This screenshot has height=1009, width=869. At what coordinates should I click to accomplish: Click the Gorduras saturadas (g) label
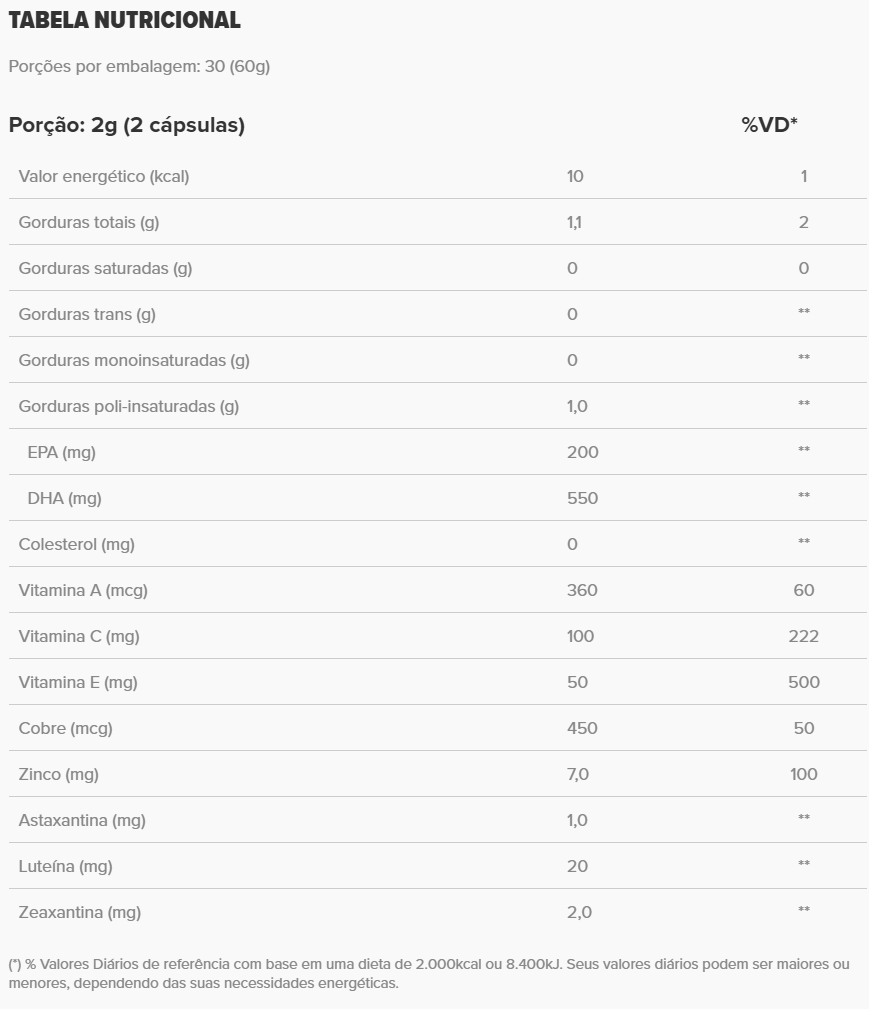pos(105,269)
